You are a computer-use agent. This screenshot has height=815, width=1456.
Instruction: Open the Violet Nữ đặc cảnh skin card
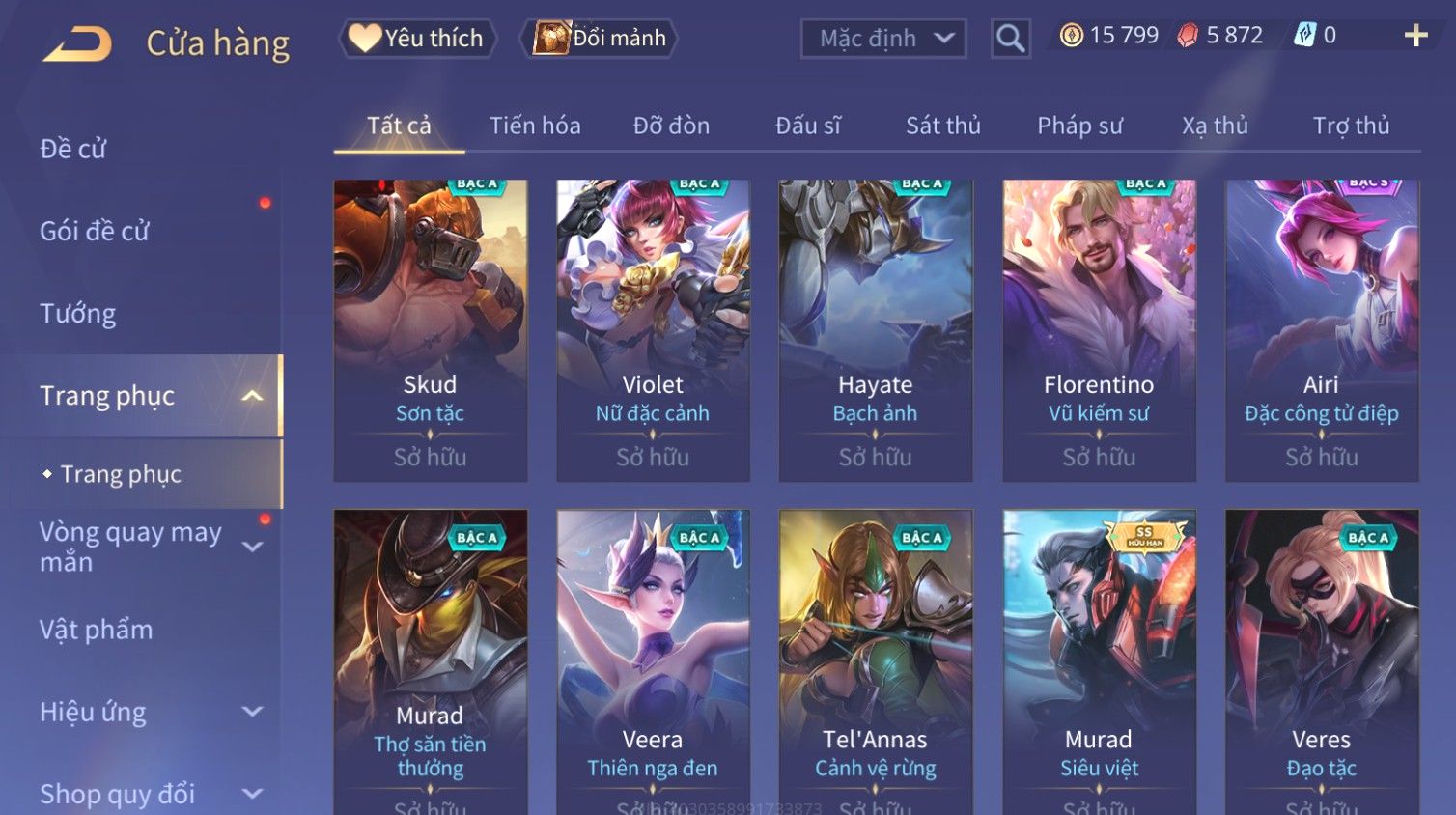point(653,330)
